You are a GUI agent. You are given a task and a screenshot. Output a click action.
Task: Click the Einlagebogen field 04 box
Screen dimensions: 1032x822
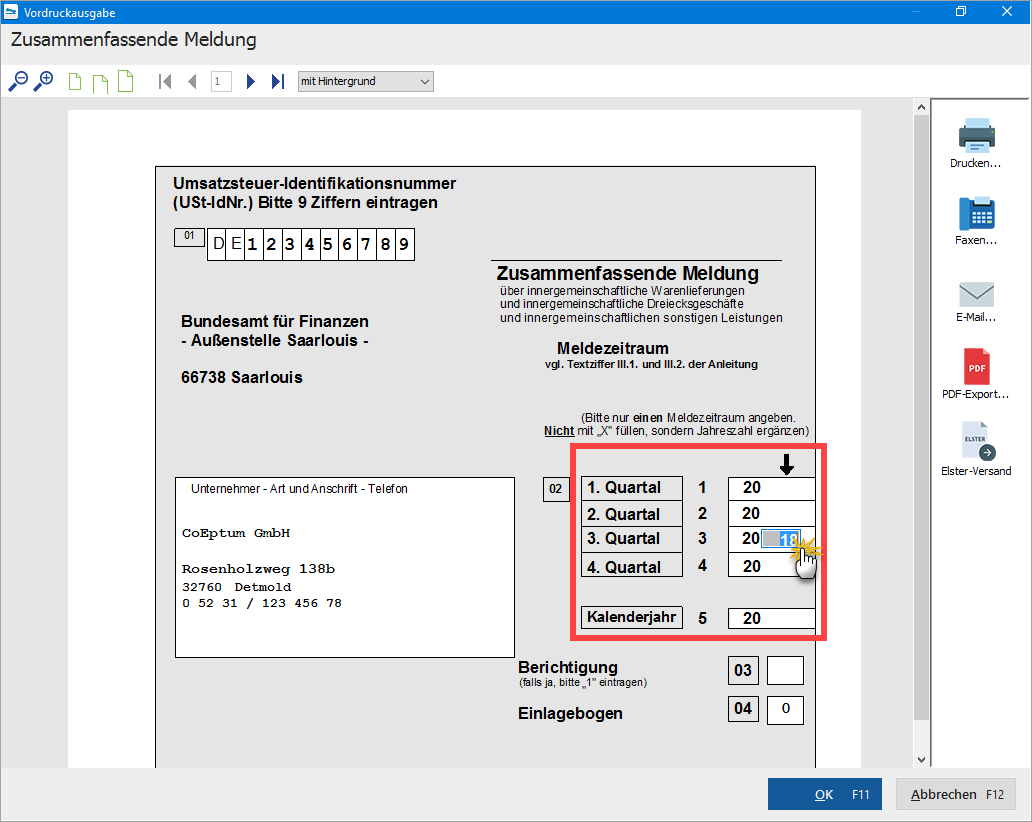[785, 710]
